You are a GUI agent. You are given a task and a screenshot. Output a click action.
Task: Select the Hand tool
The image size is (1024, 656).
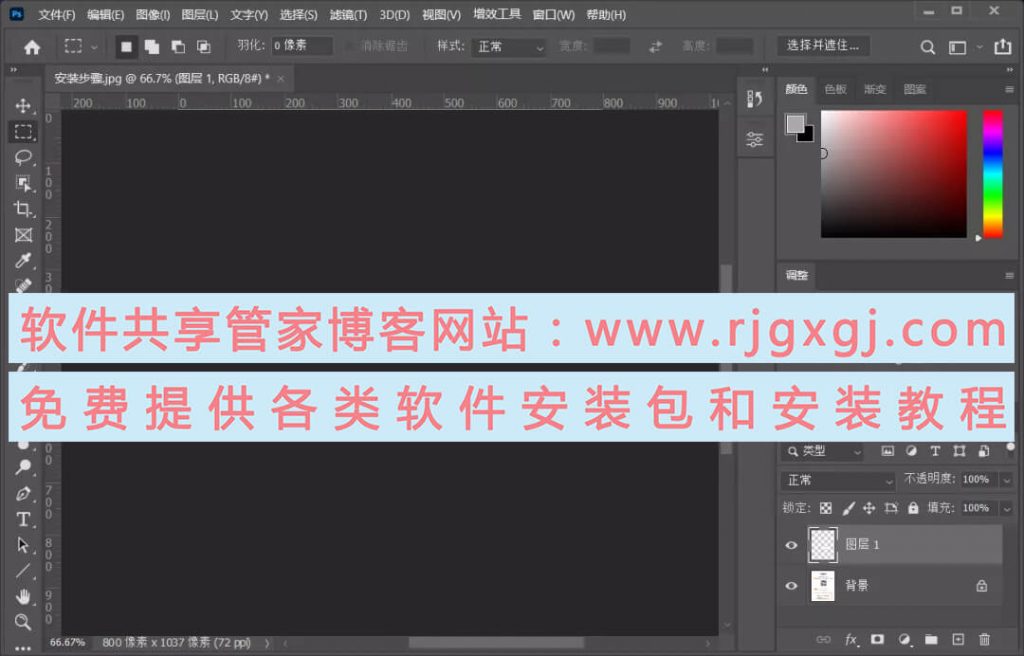click(x=23, y=596)
